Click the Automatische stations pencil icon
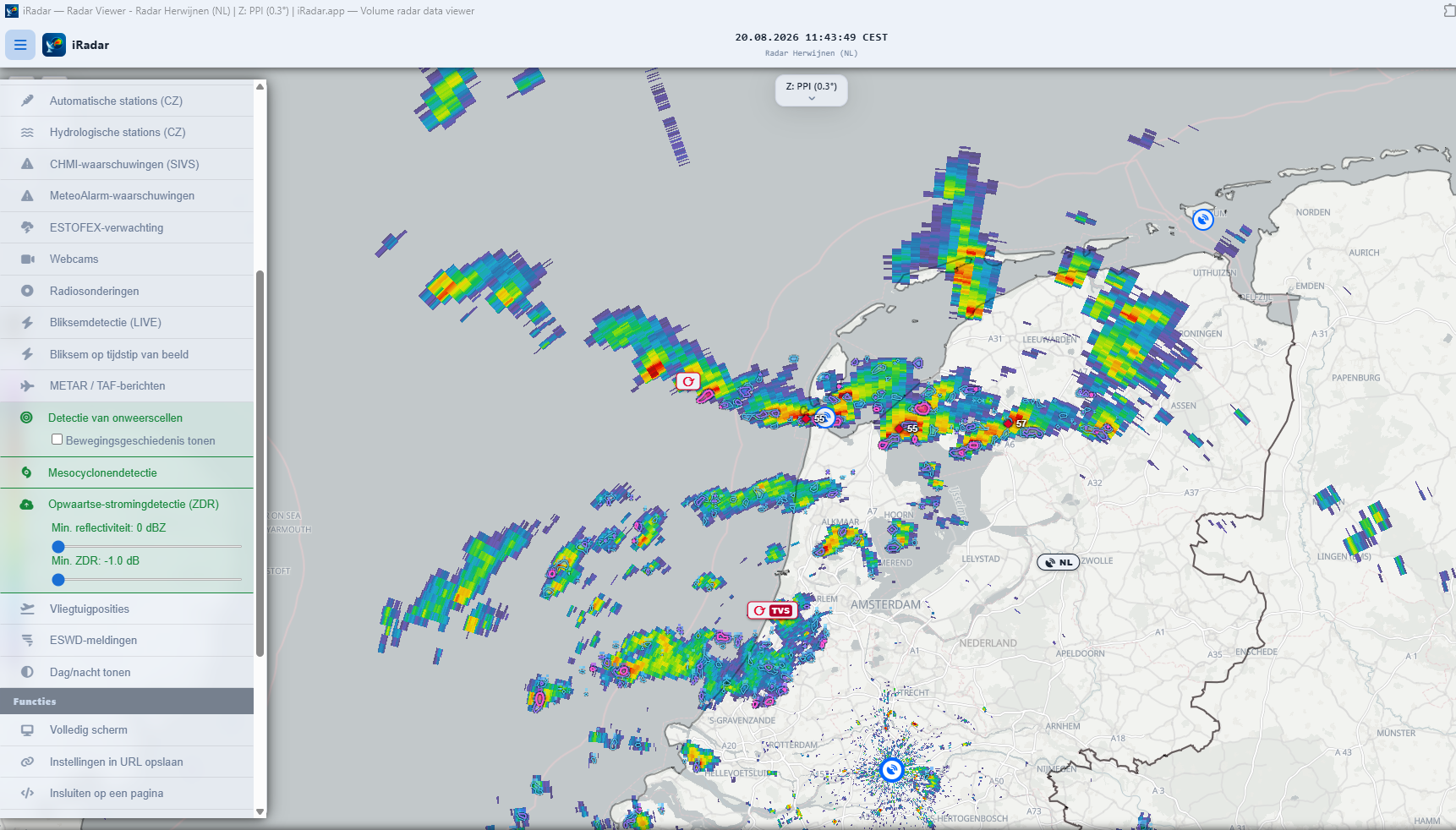 [27, 101]
